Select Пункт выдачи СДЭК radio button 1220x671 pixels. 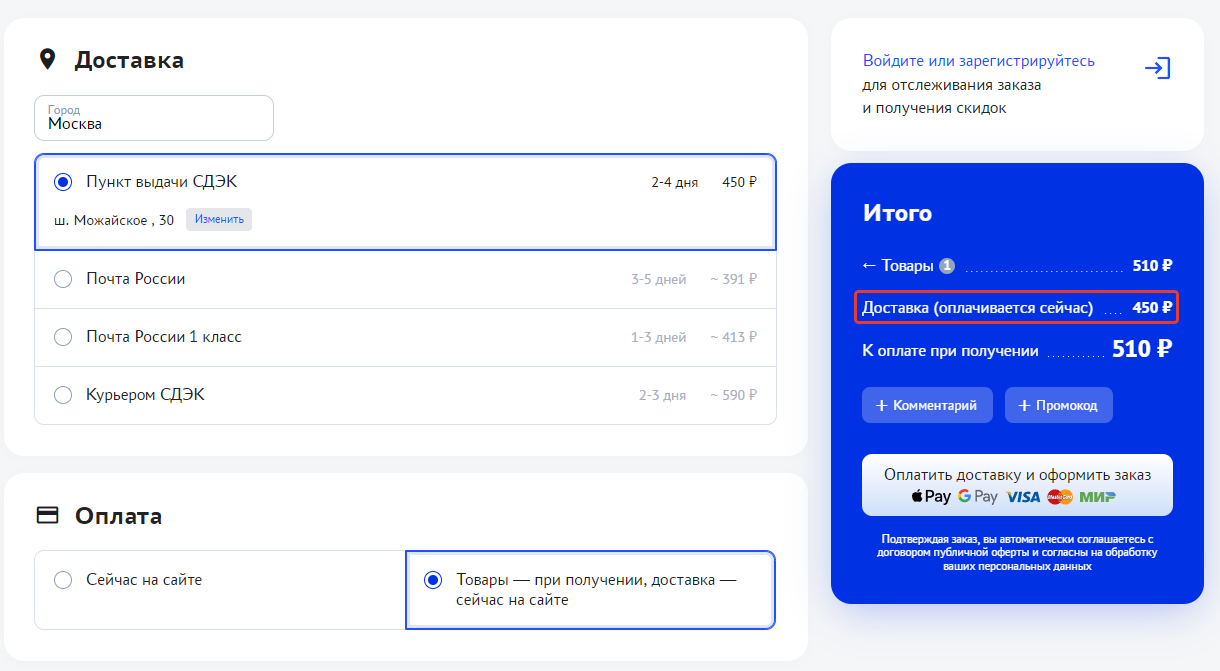63,182
